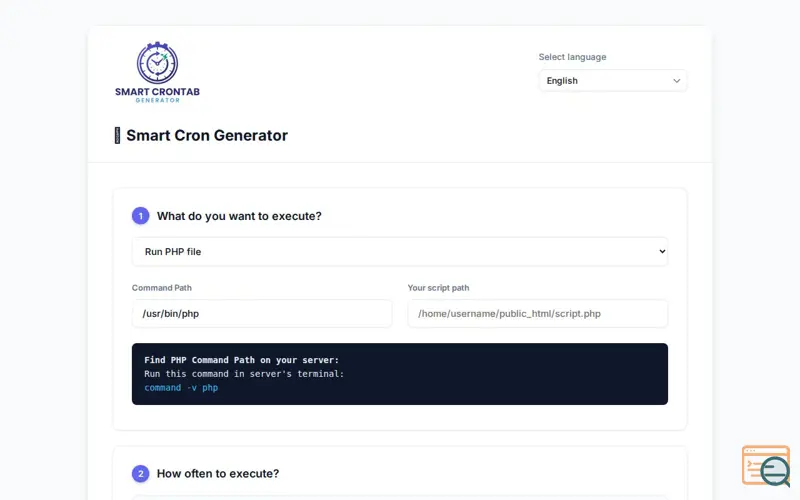Click the step 2 number badge
800x500 pixels.
pos(141,473)
